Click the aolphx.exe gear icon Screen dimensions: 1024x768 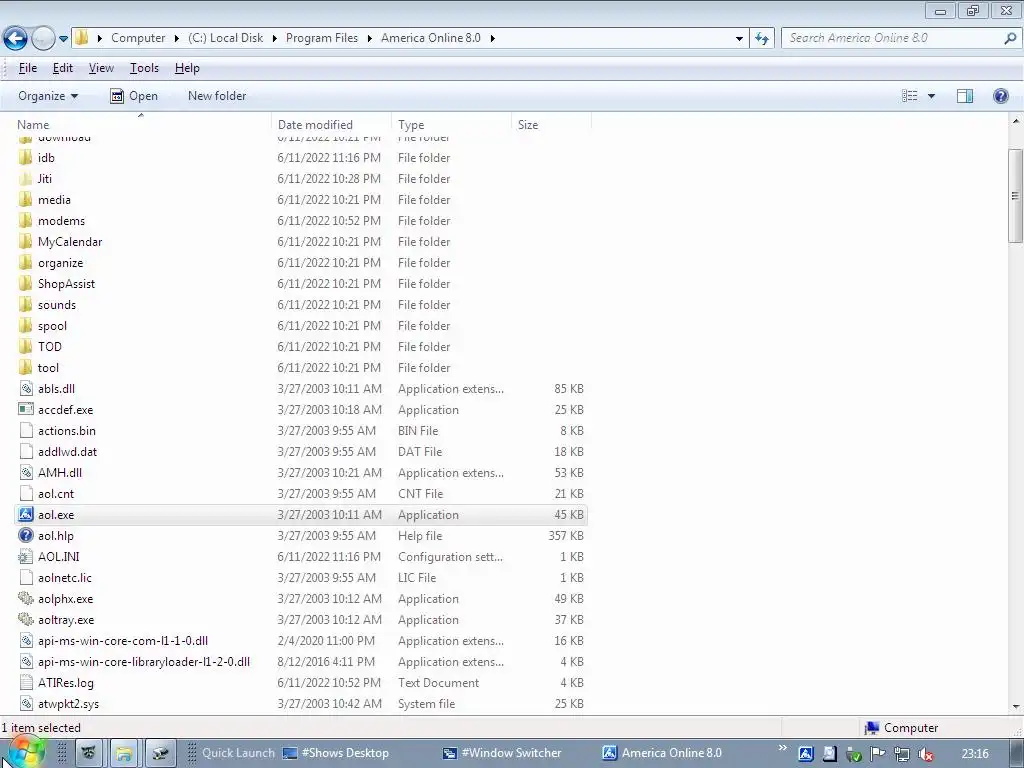pos(25,598)
